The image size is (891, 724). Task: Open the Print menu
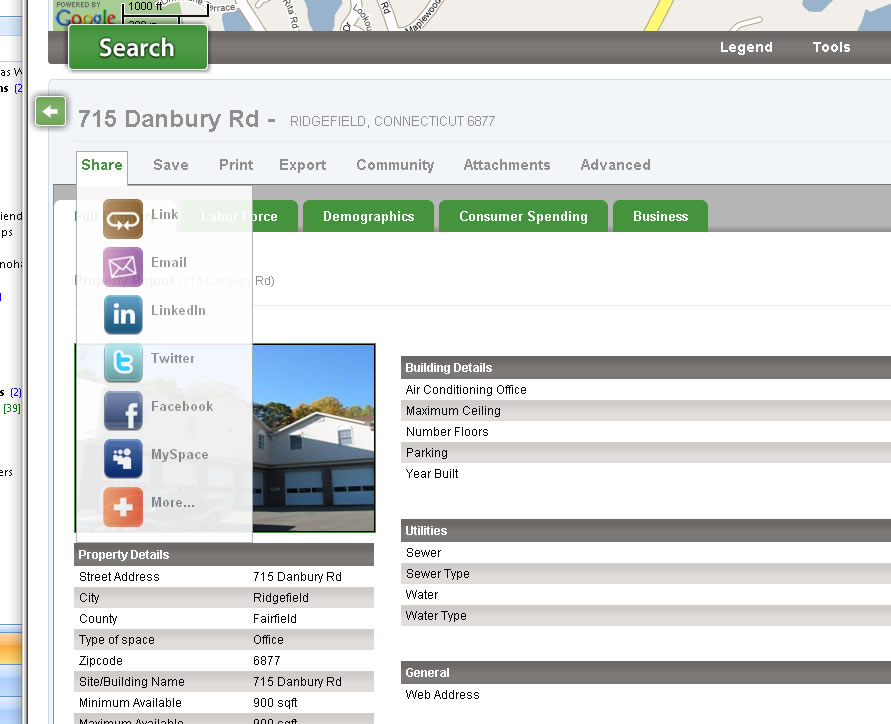coord(236,165)
